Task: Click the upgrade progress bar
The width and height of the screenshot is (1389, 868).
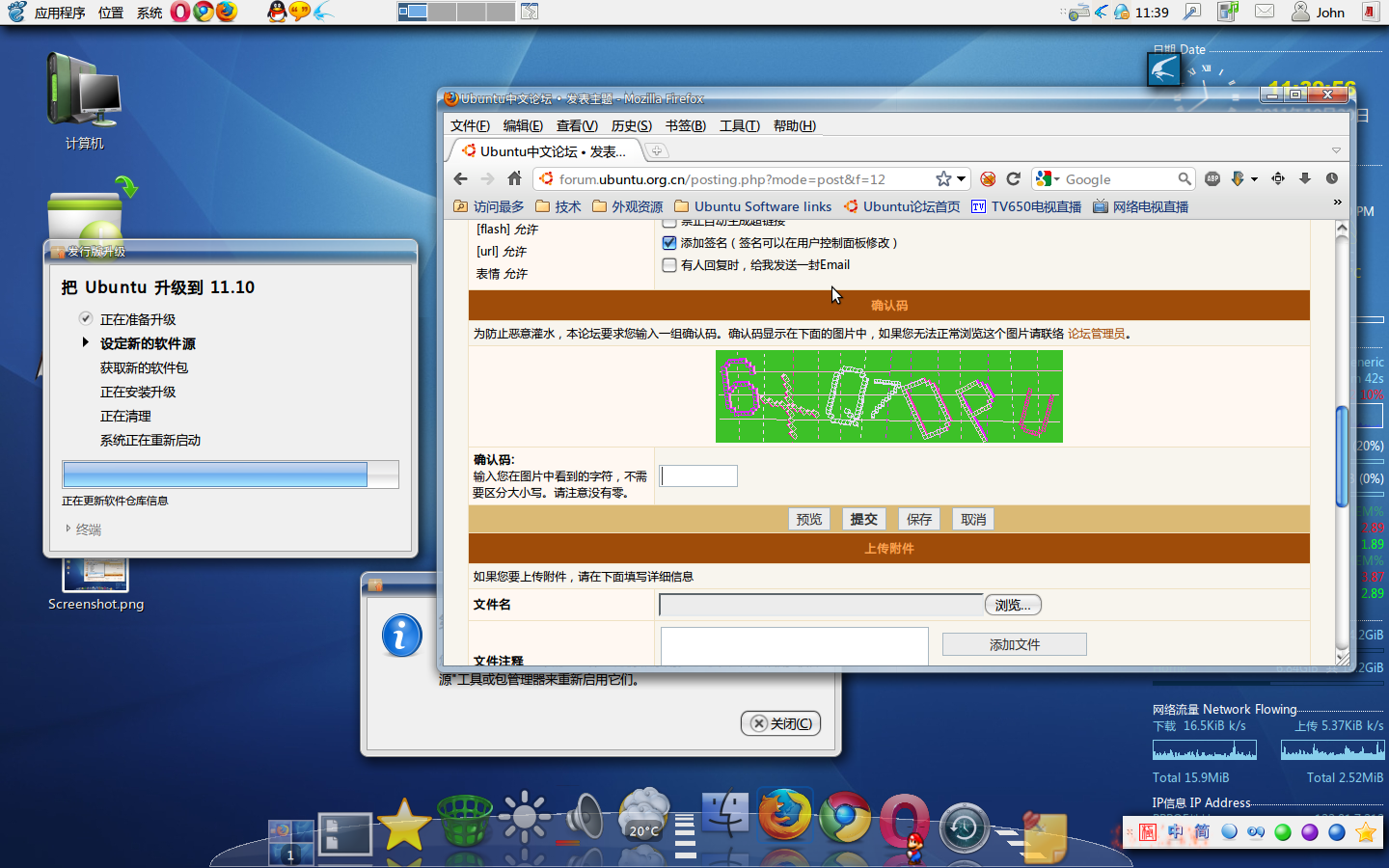Action: click(x=231, y=475)
